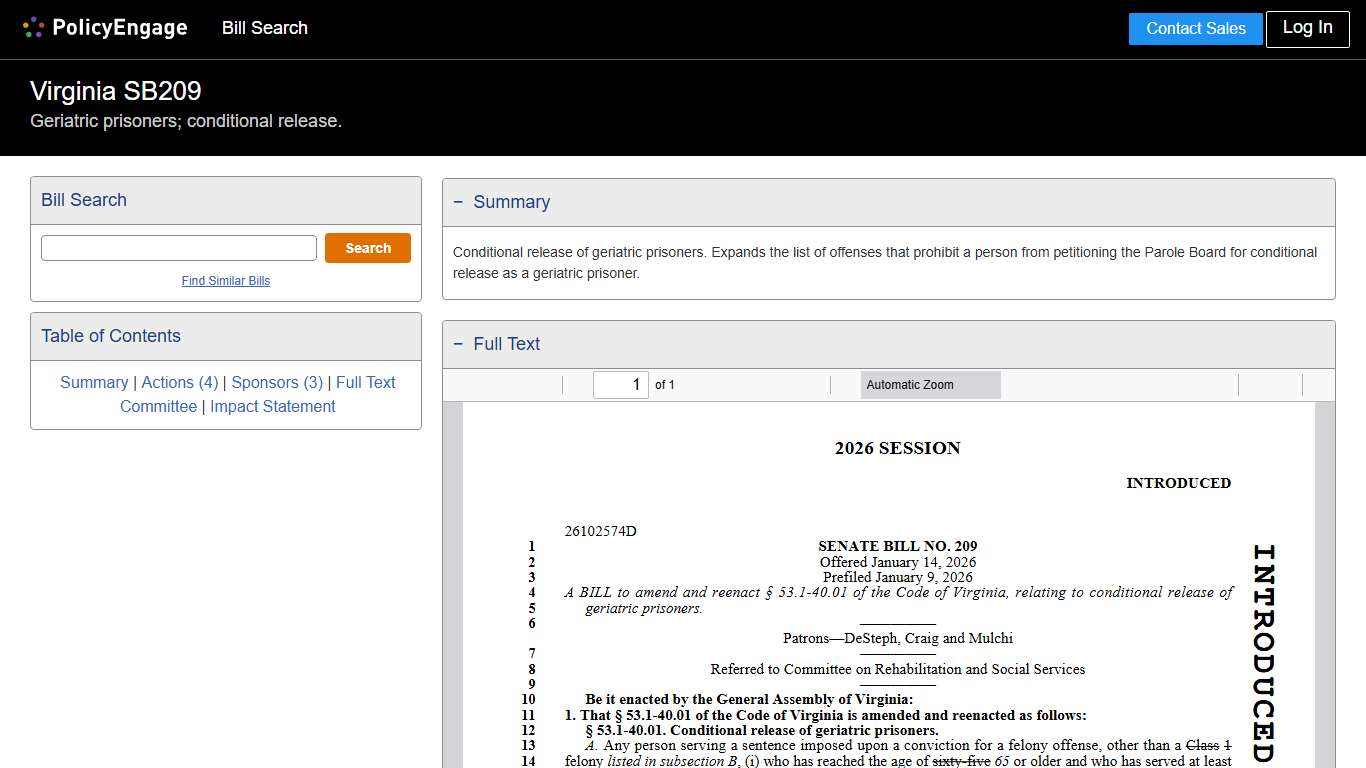Click the Table of Contents panel heading
This screenshot has width=1366, height=768.
click(x=111, y=336)
